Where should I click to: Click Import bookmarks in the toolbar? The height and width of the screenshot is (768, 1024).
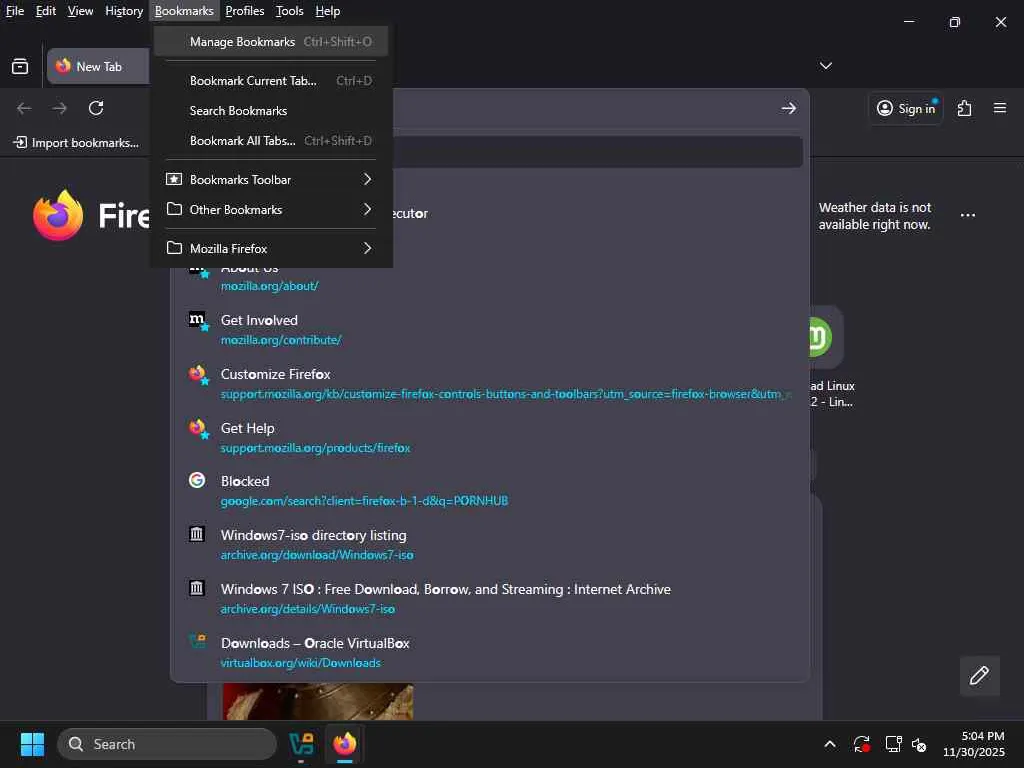(x=76, y=142)
